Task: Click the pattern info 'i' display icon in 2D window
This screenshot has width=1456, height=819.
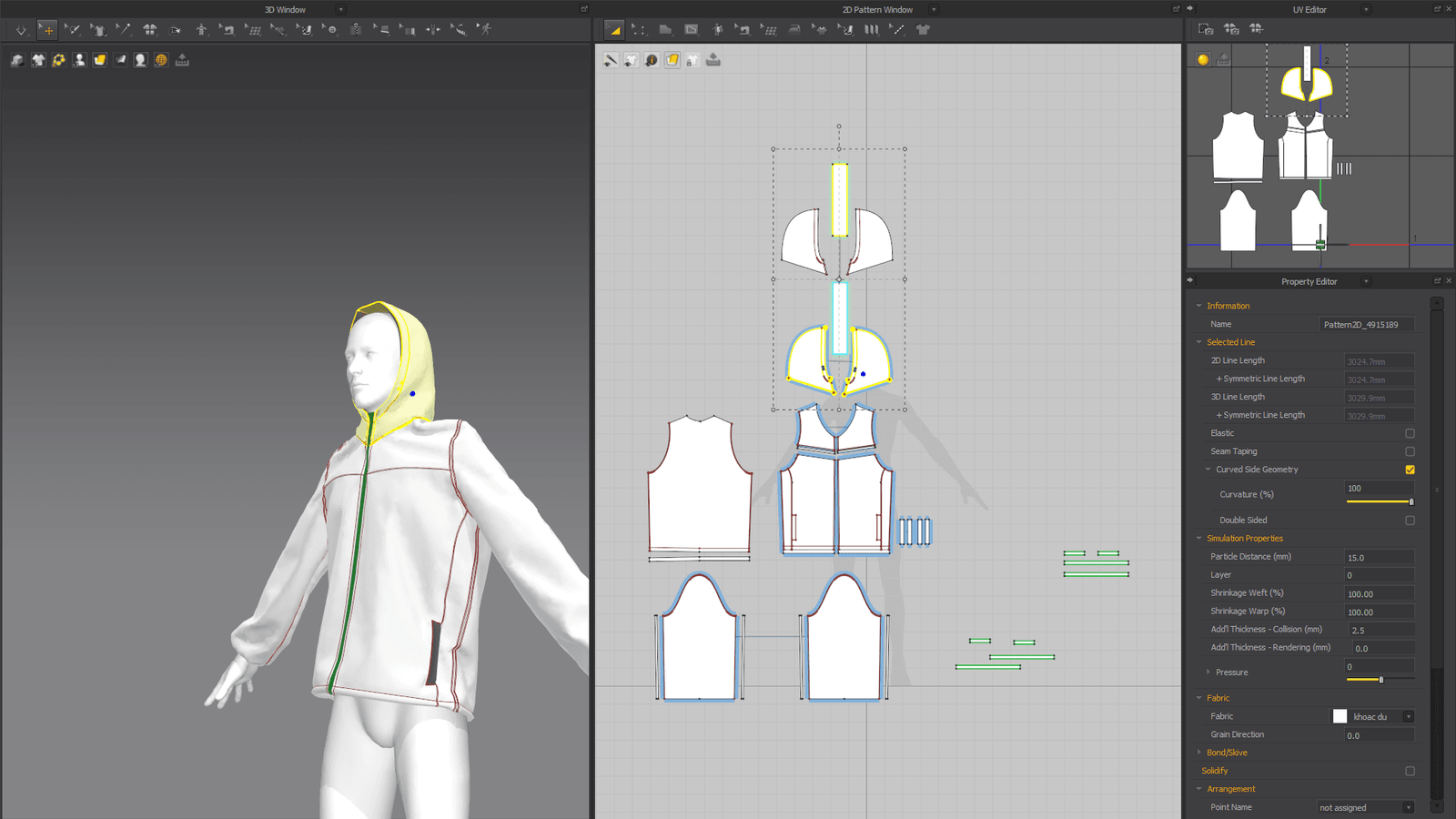Action: tap(652, 60)
